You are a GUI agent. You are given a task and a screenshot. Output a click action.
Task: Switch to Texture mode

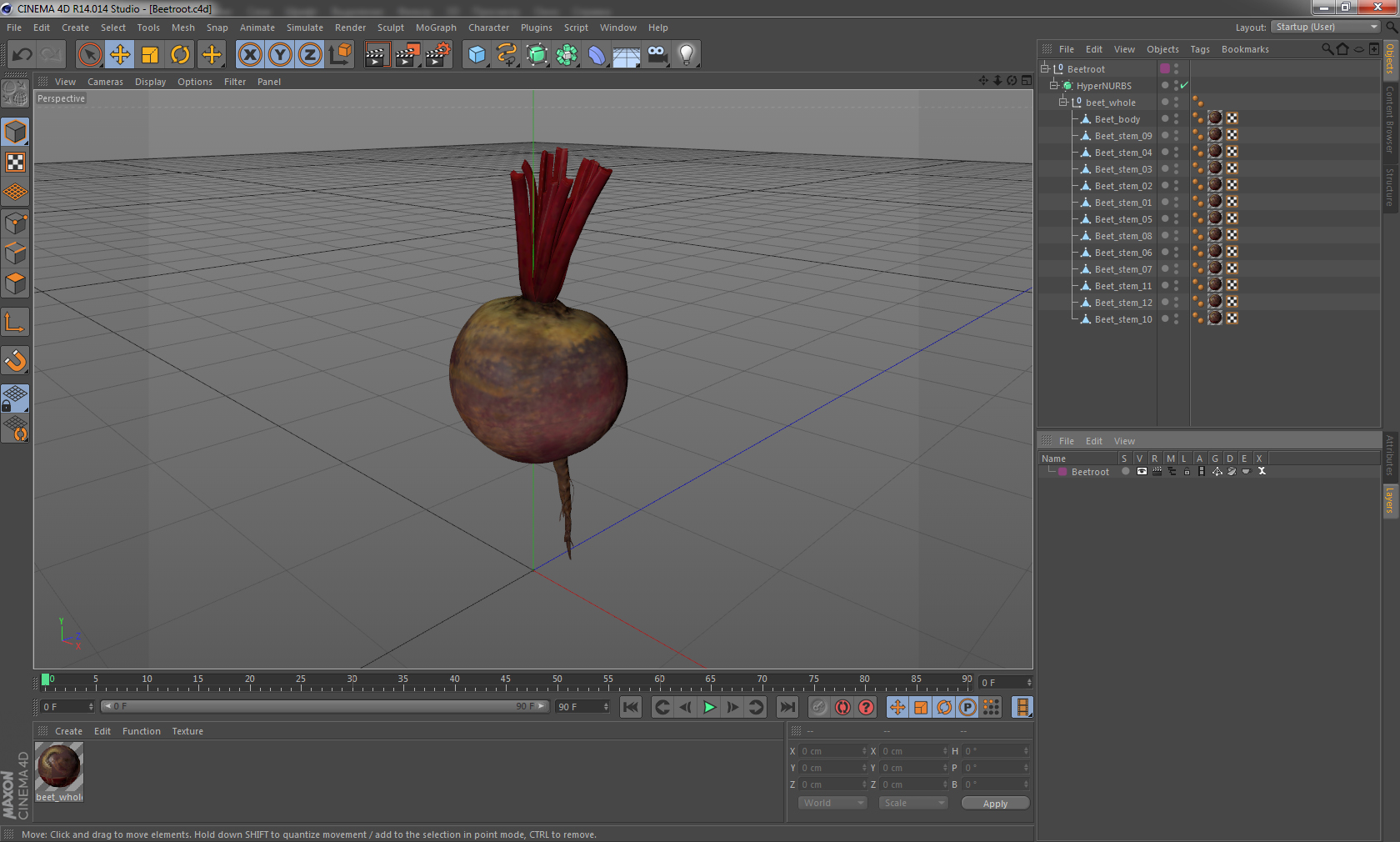point(16,163)
